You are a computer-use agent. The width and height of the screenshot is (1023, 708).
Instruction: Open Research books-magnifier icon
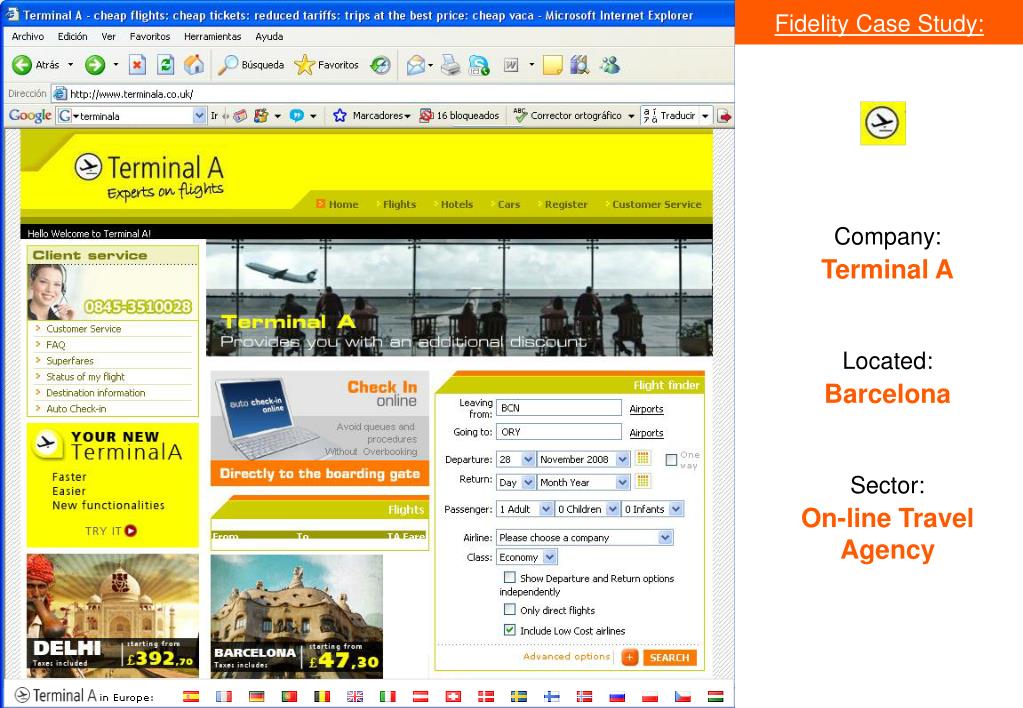pyautogui.click(x=580, y=65)
